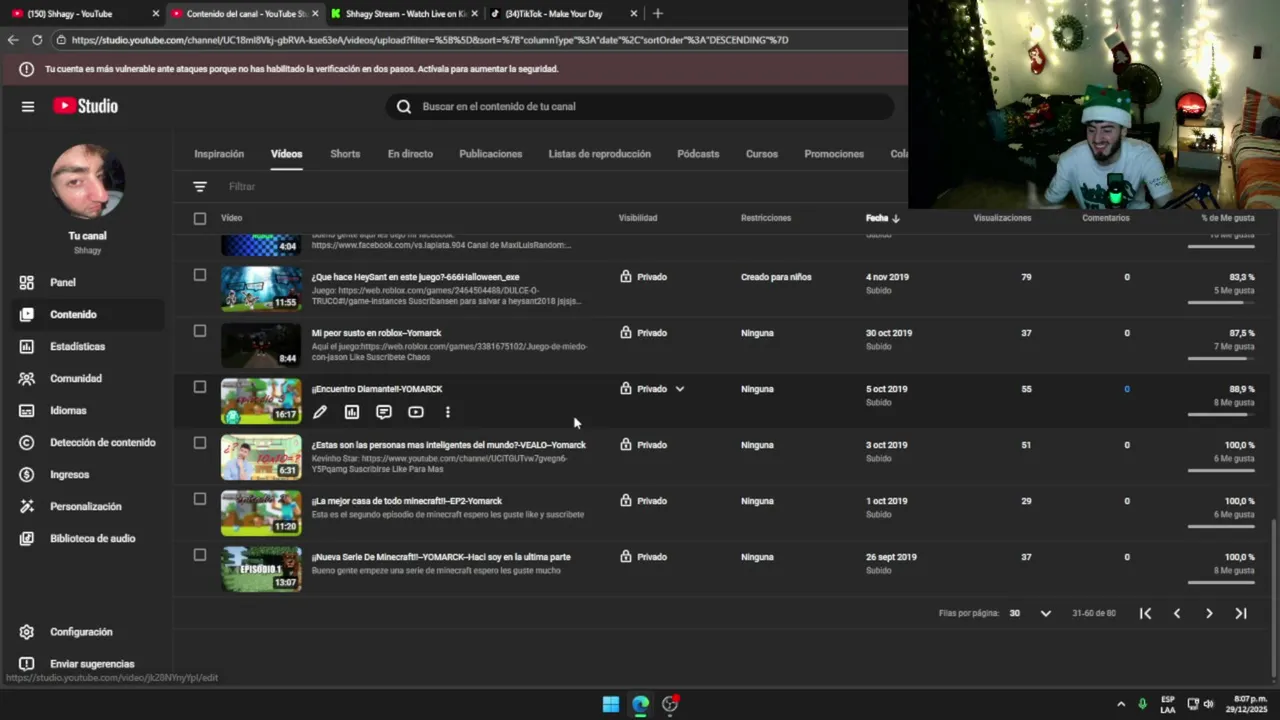
Task: Switch to the Cursos tab
Action: [762, 154]
